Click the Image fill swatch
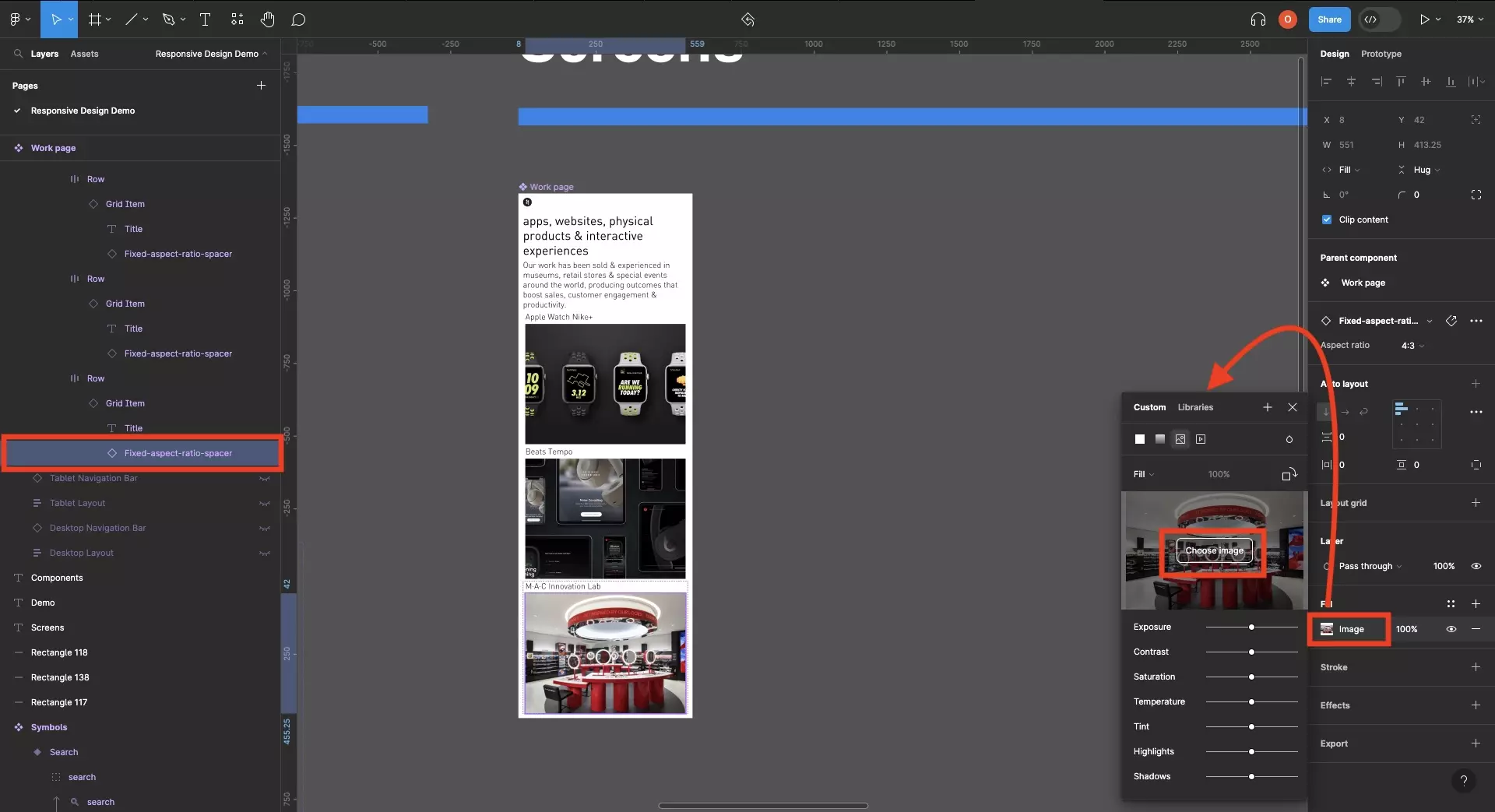The width and height of the screenshot is (1495, 812). coord(1327,629)
